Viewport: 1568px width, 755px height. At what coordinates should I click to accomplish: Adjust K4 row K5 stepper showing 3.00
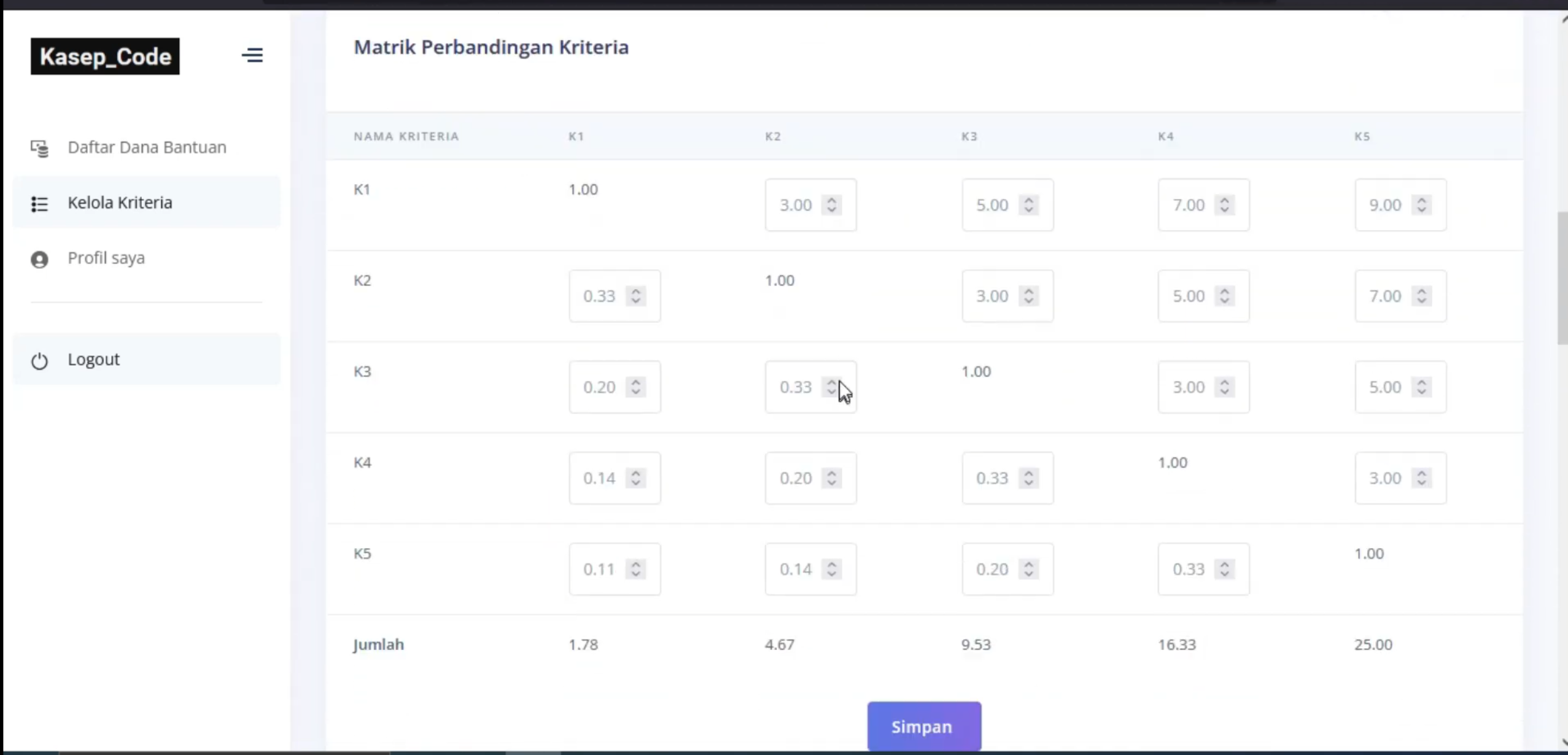pyautogui.click(x=1421, y=478)
